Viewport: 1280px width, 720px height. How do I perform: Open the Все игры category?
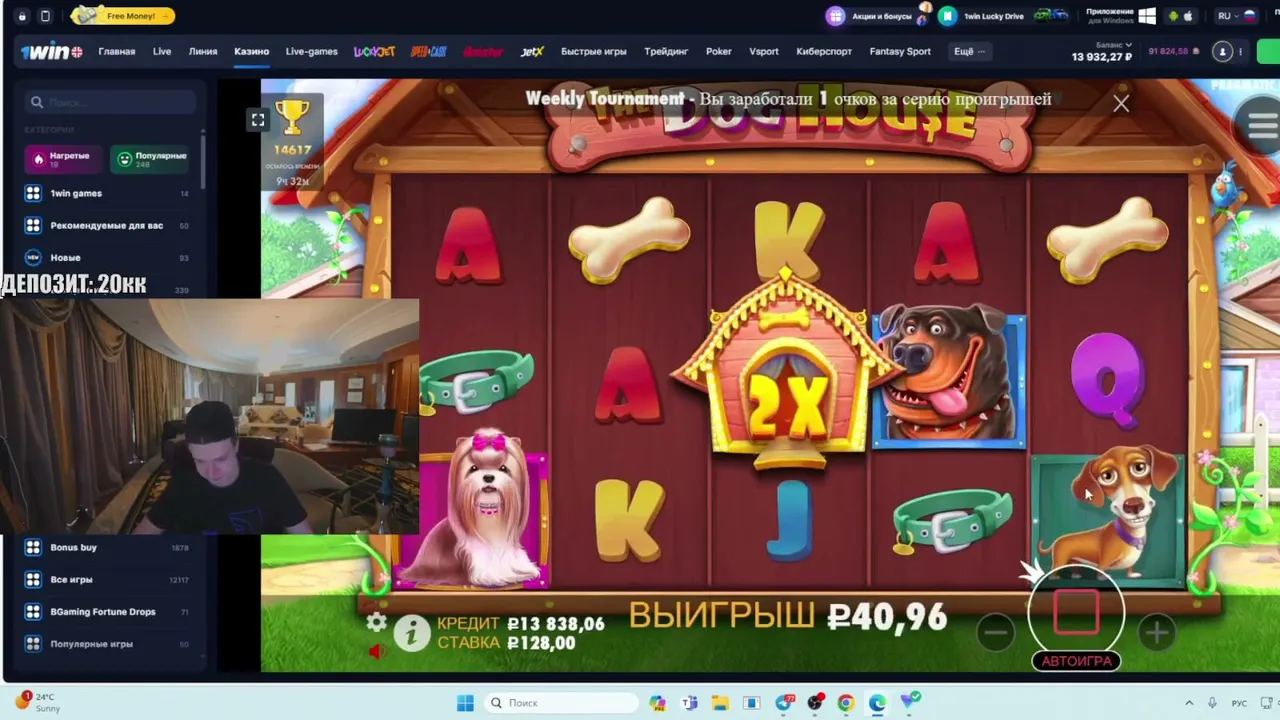tap(107, 580)
